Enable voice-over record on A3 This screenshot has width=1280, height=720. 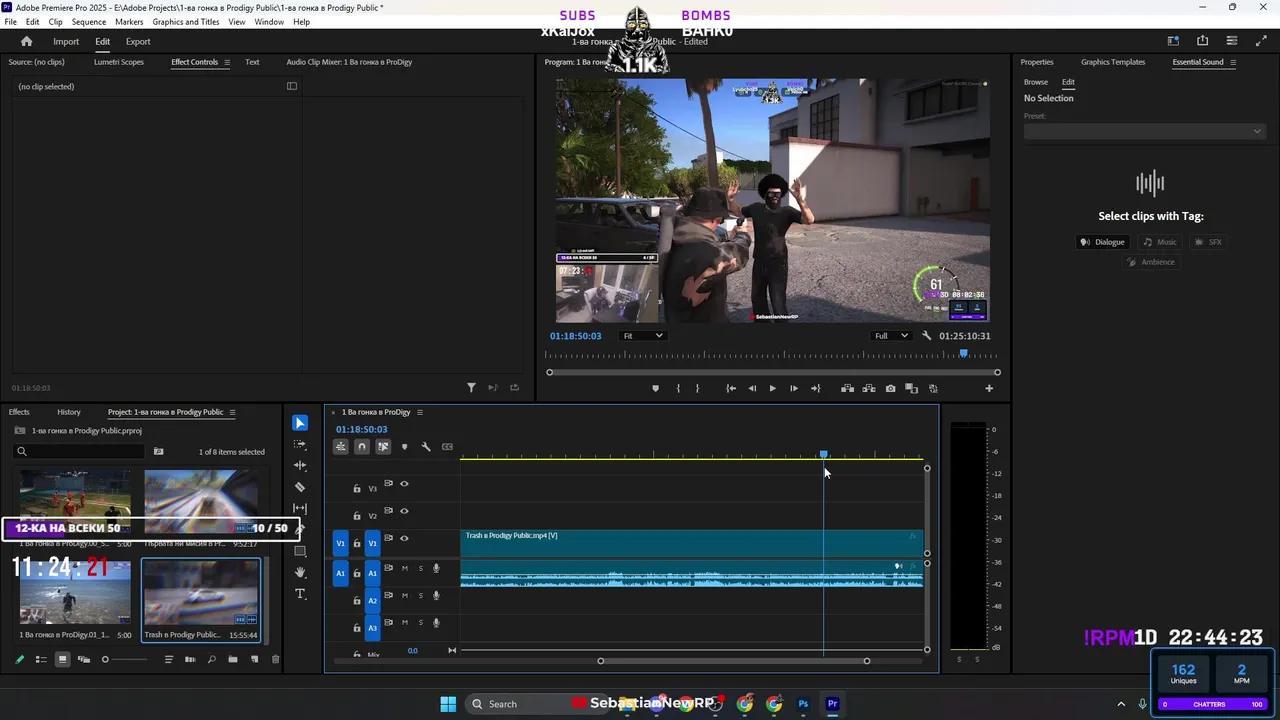tap(436, 622)
